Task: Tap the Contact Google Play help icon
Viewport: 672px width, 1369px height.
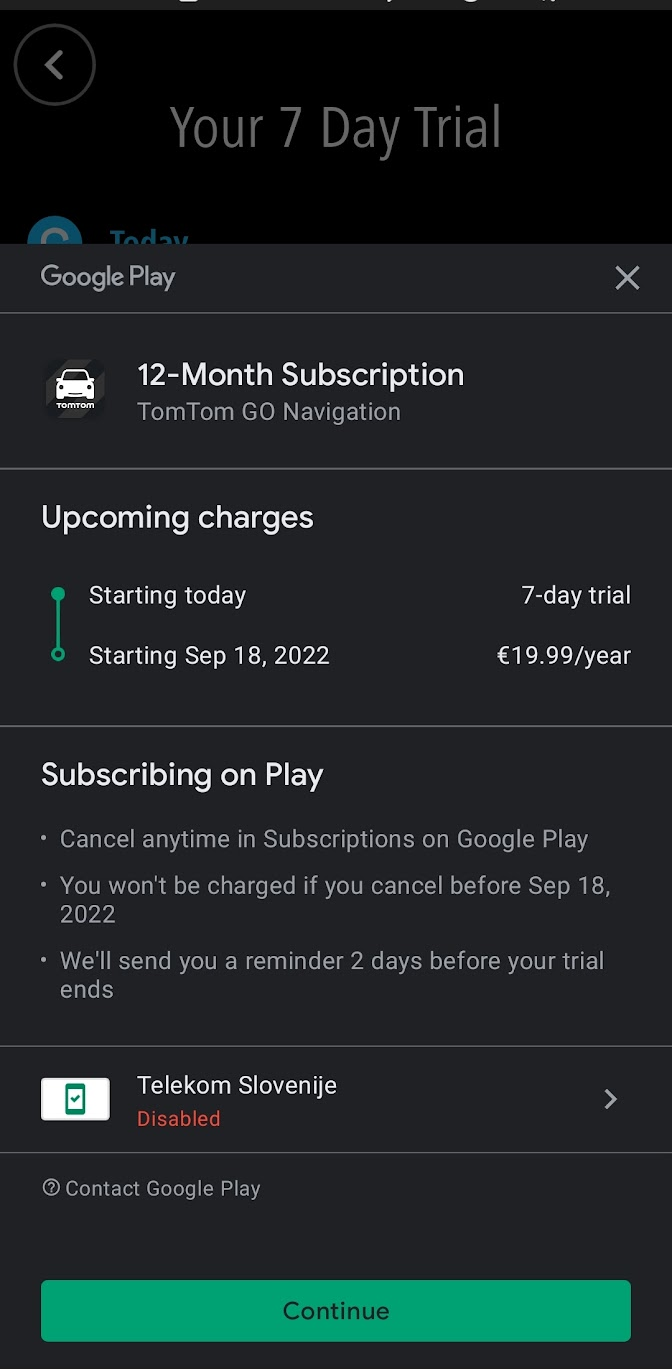Action: (51, 1188)
